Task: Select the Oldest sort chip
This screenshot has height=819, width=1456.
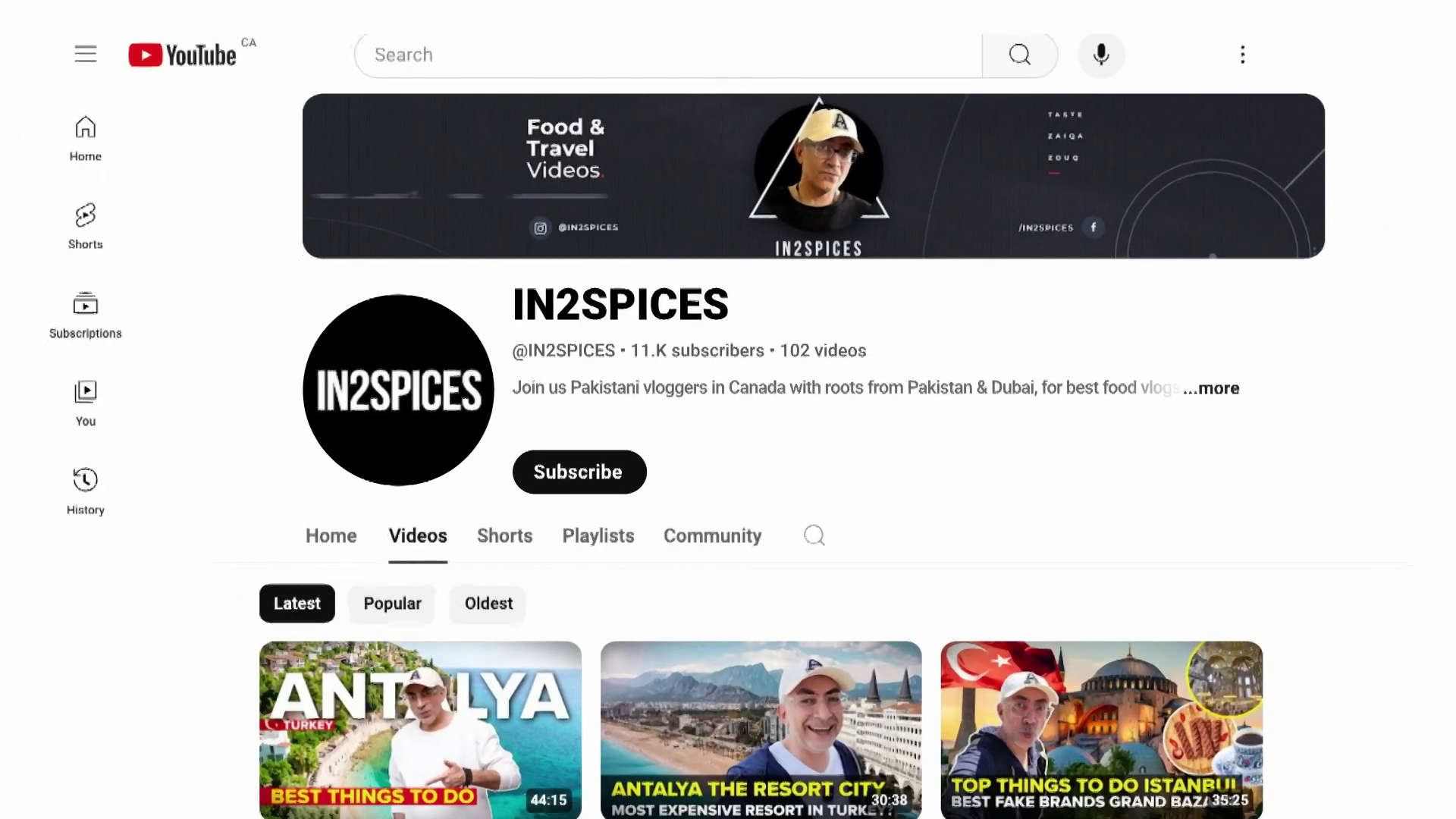Action: tap(488, 604)
